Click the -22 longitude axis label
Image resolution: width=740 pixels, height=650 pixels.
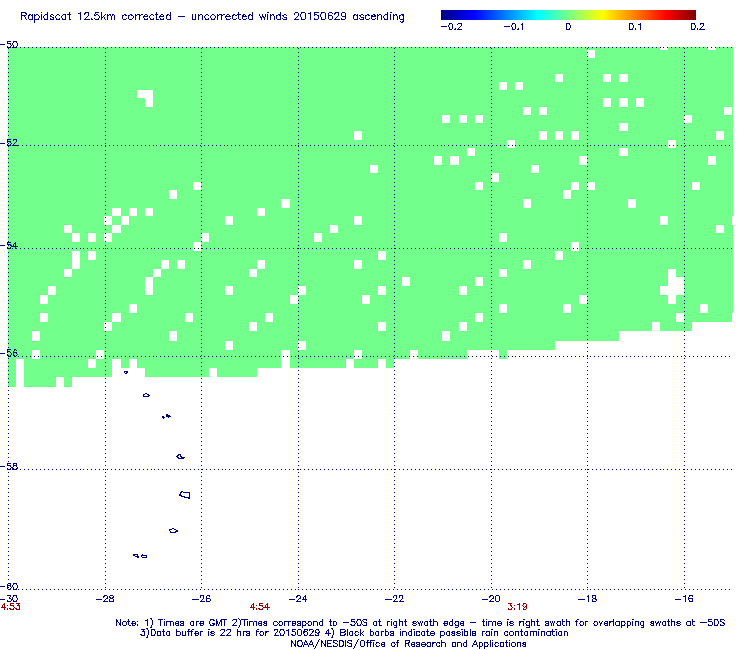pos(395,599)
